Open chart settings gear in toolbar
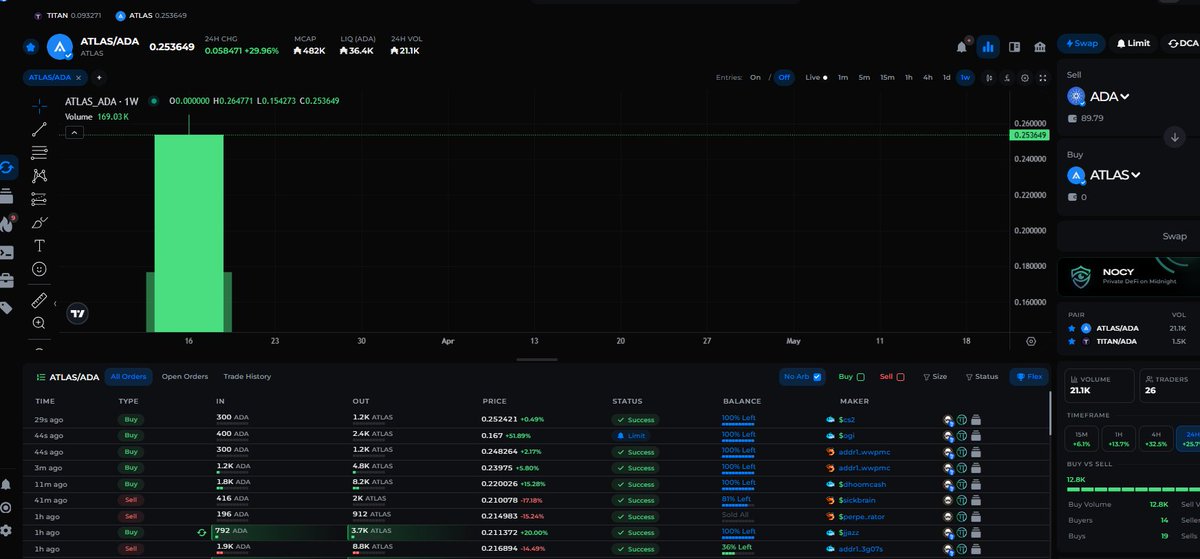 pos(1025,77)
